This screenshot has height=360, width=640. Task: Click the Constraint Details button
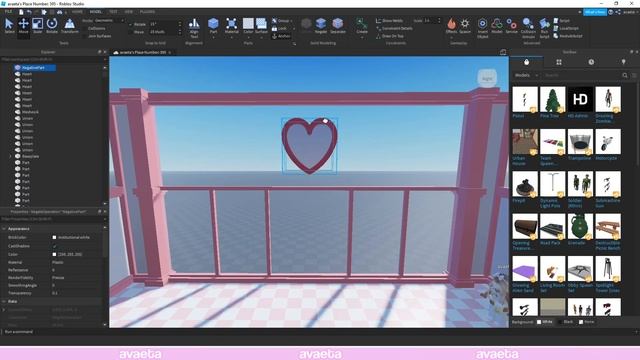coord(394,28)
